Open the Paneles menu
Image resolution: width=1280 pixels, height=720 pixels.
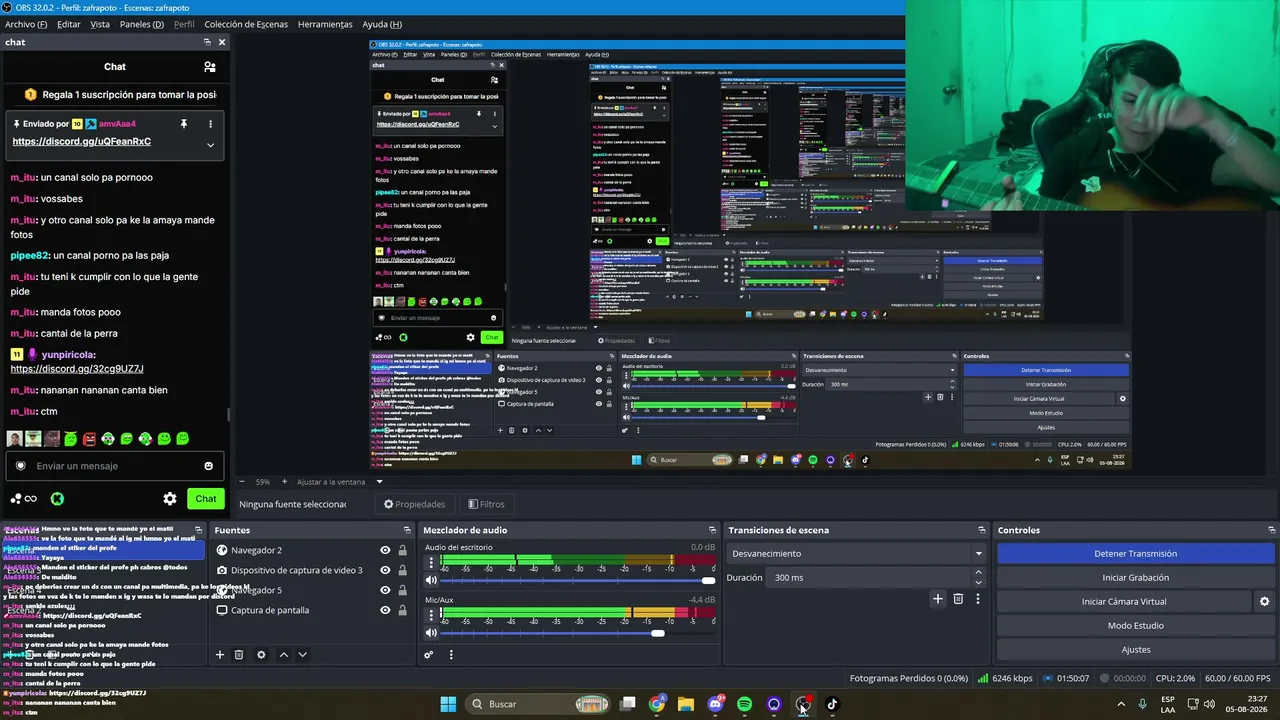pos(141,24)
